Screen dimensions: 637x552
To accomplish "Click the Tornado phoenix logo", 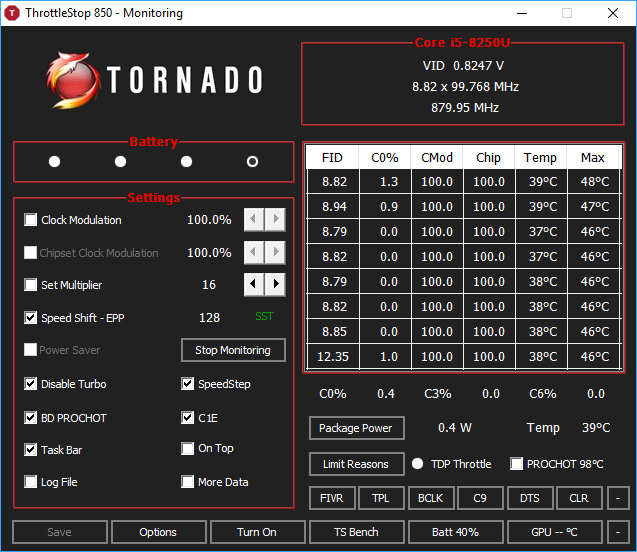I will [x=73, y=80].
